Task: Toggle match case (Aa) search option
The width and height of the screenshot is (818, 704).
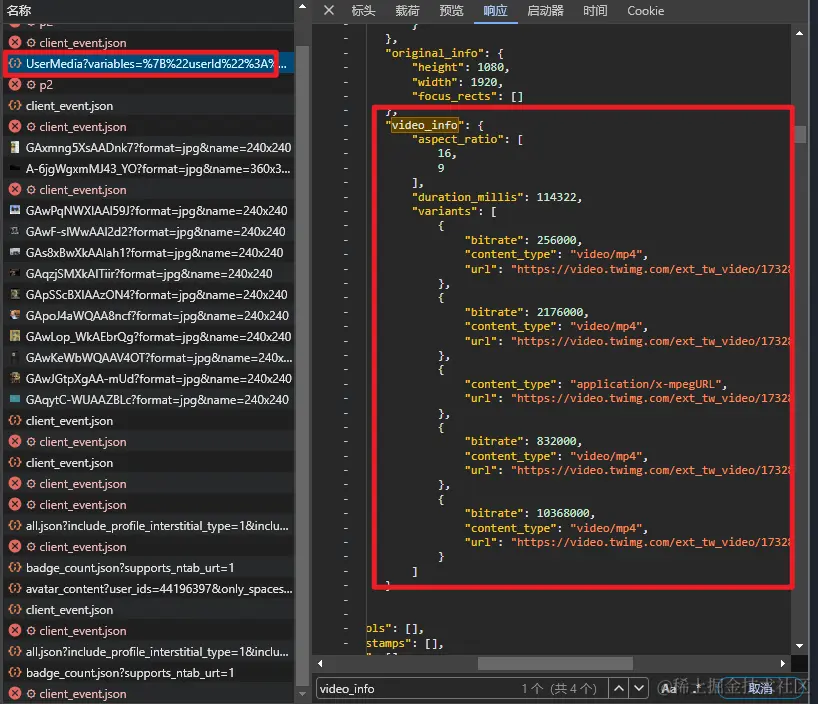Action: (x=669, y=689)
